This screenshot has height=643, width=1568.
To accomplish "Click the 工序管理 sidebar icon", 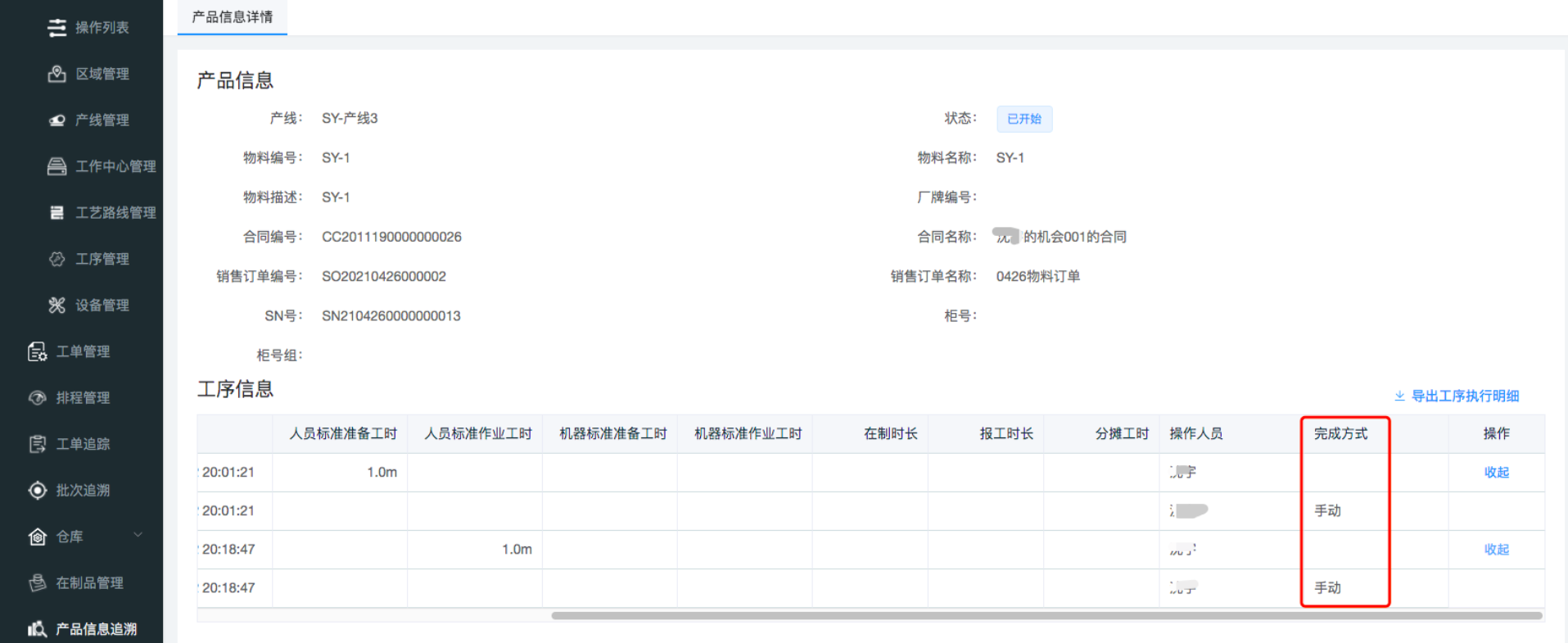I will (56, 259).
